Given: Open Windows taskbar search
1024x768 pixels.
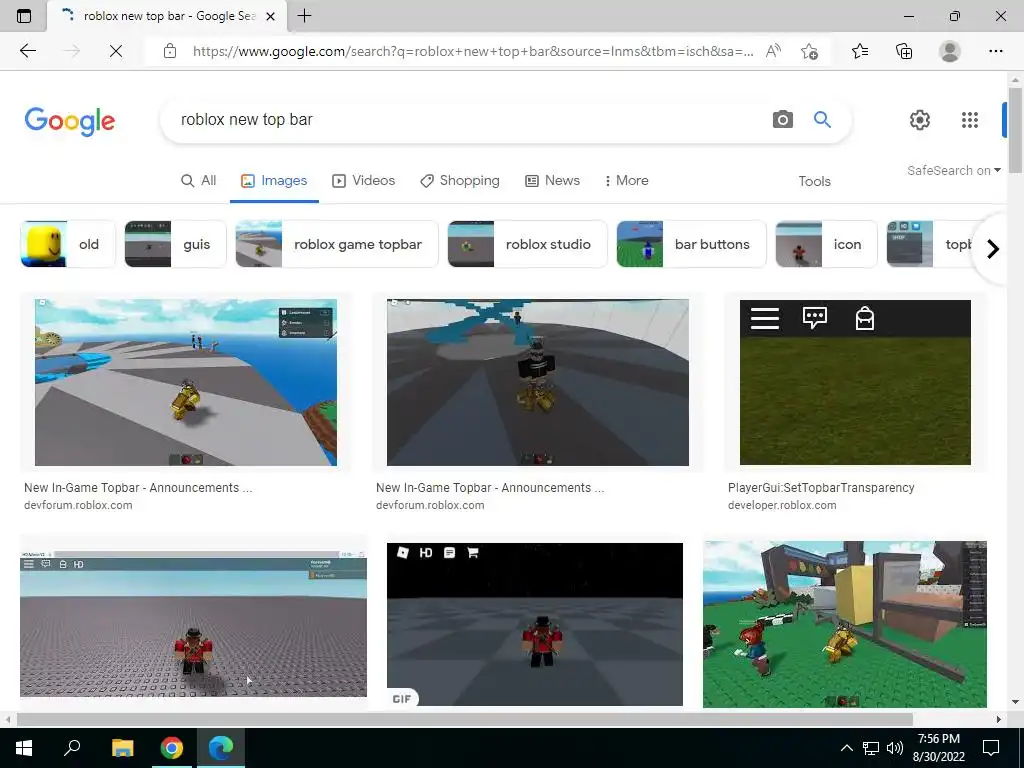Looking at the screenshot, I should [x=72, y=747].
